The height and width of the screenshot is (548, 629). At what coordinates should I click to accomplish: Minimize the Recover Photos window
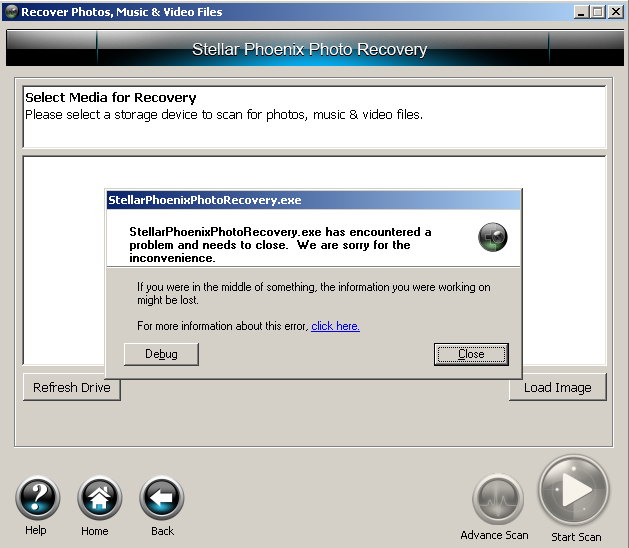pyautogui.click(x=581, y=12)
